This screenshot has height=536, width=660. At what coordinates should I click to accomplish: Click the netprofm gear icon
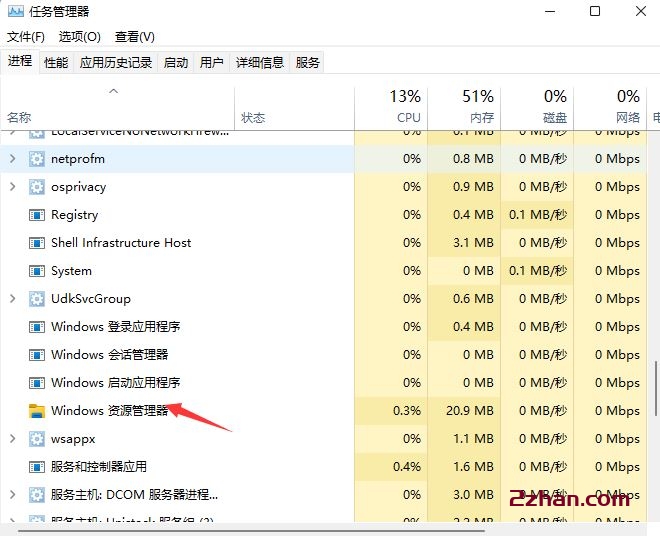[x=37, y=159]
